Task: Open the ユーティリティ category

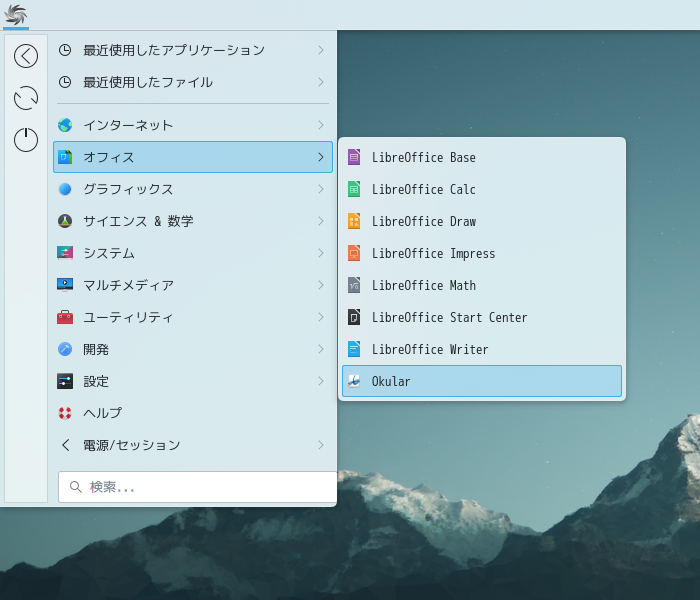Action: [193, 317]
